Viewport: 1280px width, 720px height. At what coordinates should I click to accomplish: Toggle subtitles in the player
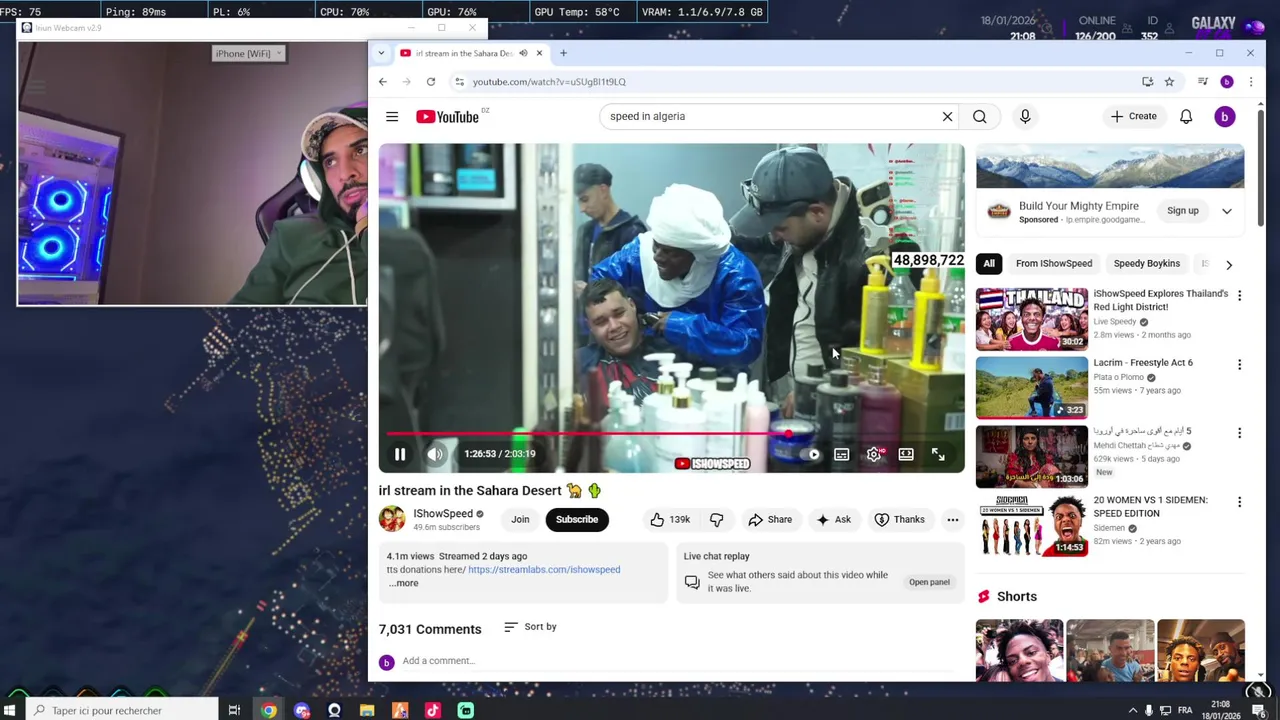(x=842, y=455)
